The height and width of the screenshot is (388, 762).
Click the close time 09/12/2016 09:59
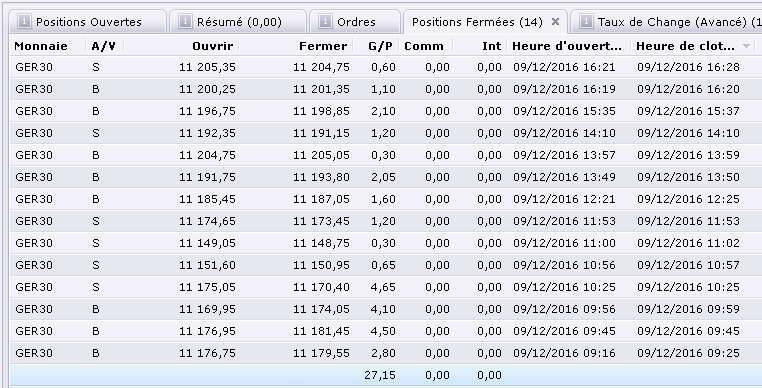(x=688, y=309)
